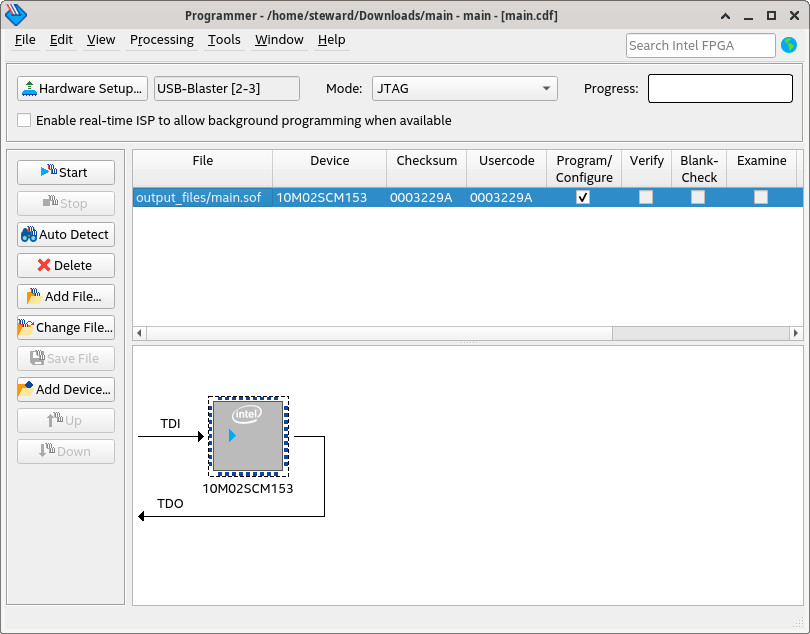Minimize the Programmer window
Screen dimensions: 810x634
749,17
